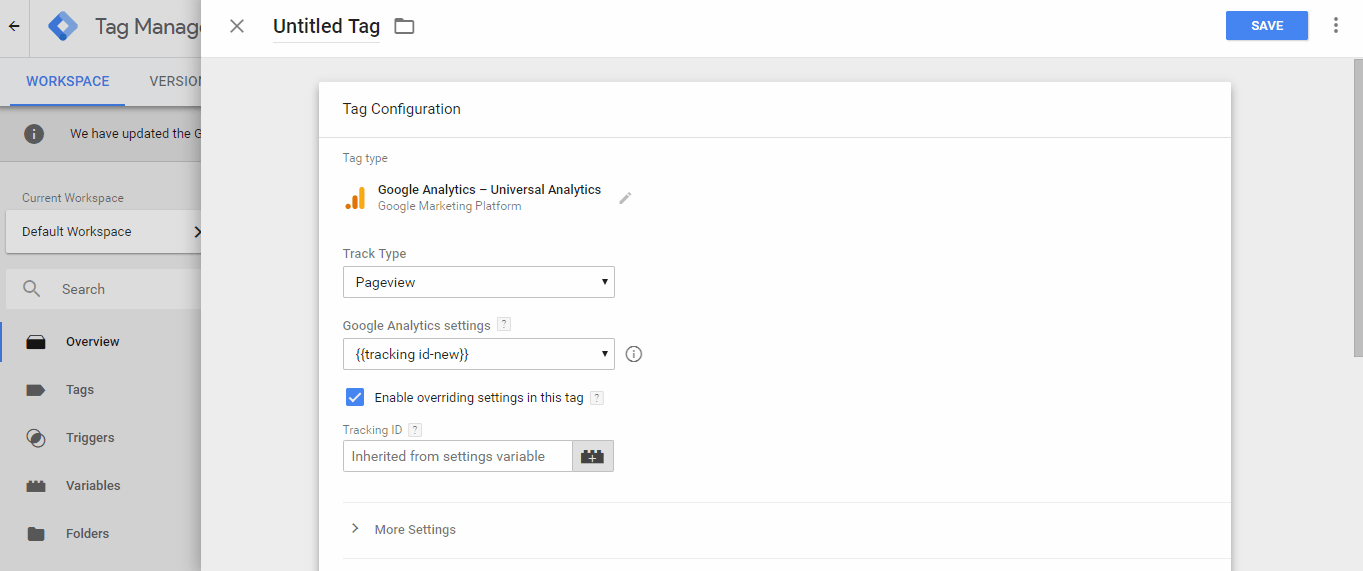Open the Google Analytics settings variable dropdown

[478, 354]
